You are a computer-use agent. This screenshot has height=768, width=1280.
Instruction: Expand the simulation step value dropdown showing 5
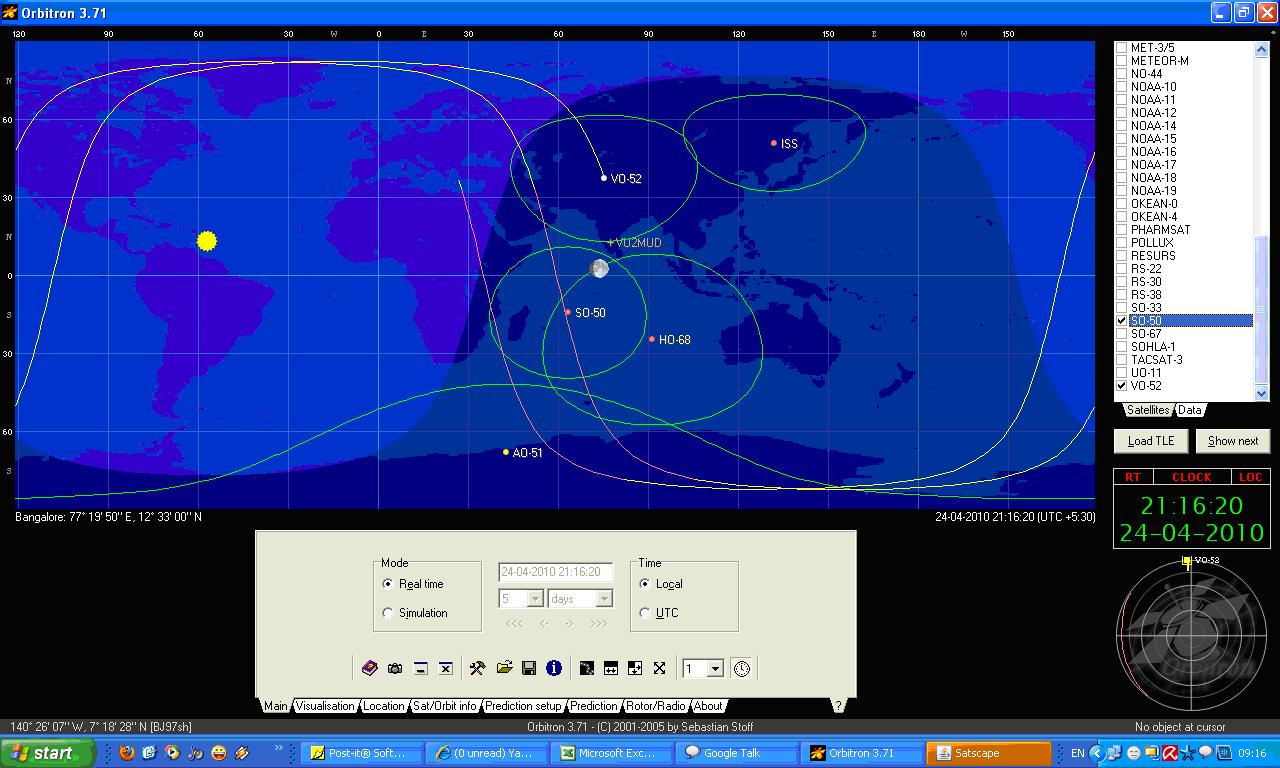pos(537,598)
